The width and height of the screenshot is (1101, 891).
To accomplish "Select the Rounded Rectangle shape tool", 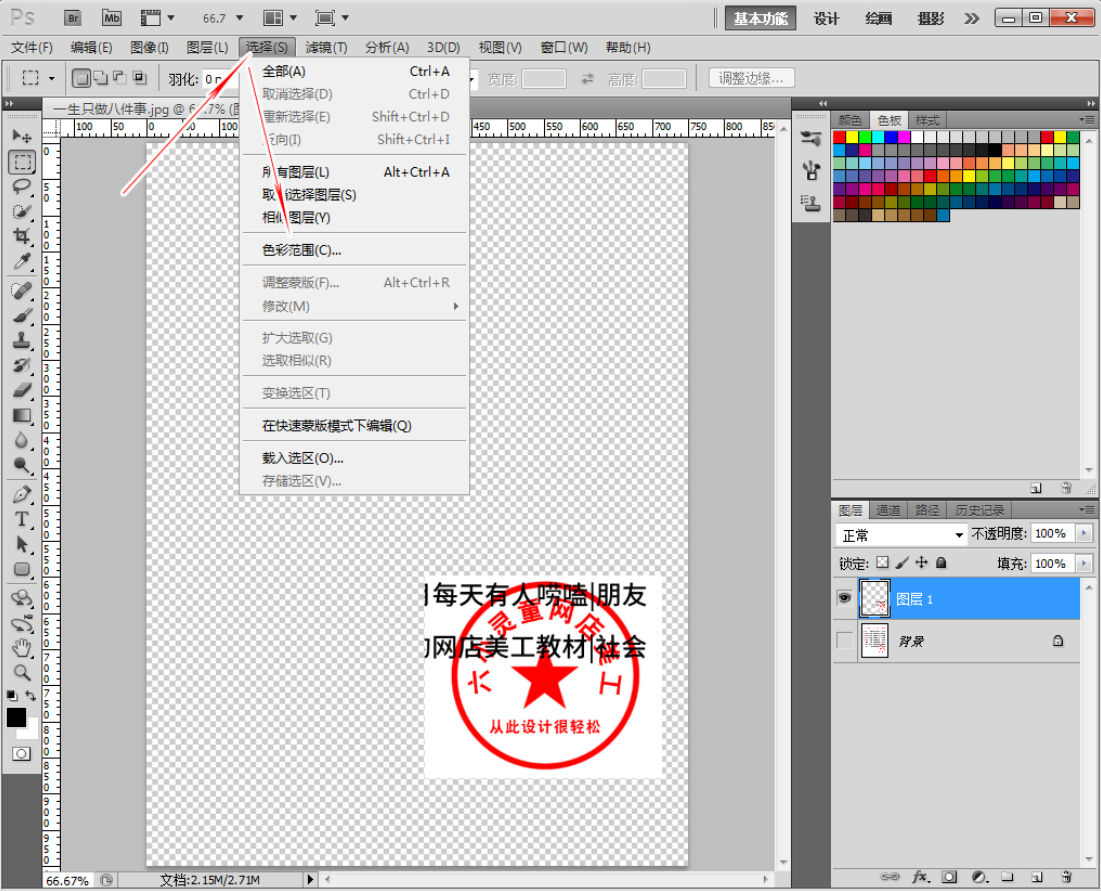I will point(22,569).
